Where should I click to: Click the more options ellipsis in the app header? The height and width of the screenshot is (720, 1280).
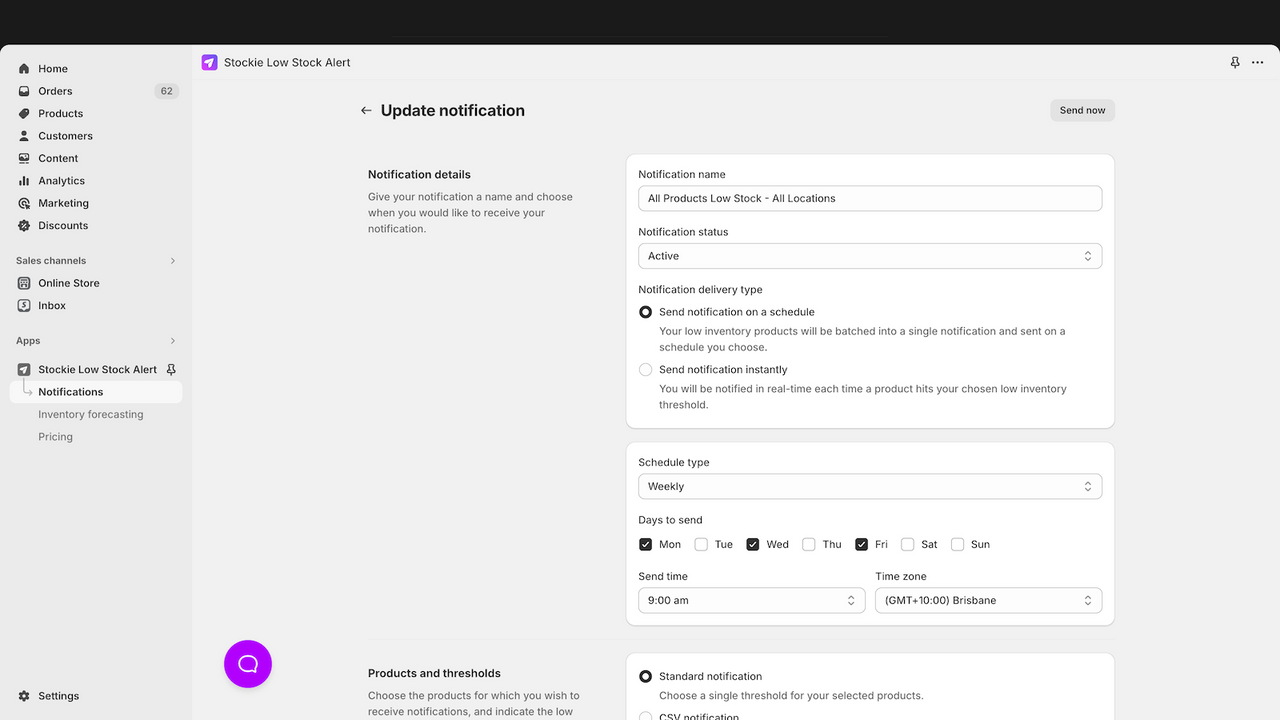tap(1257, 62)
